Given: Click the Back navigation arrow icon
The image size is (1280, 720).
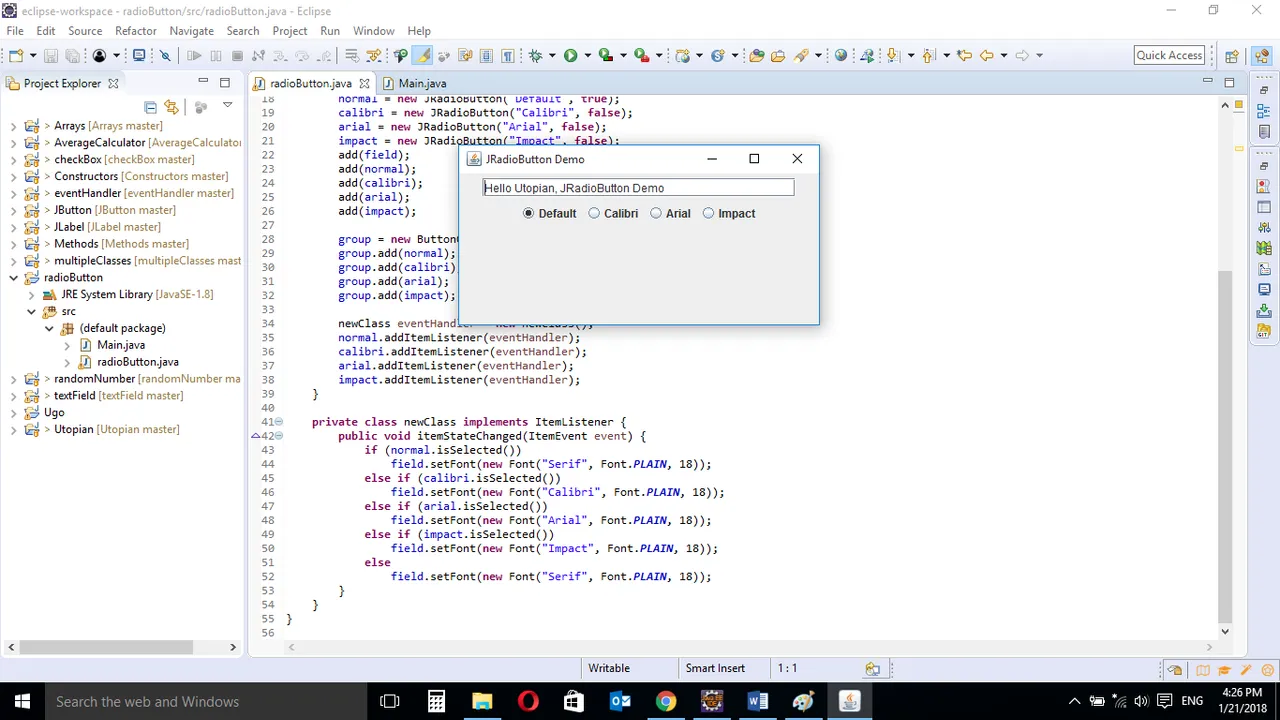Looking at the screenshot, I should (987, 56).
